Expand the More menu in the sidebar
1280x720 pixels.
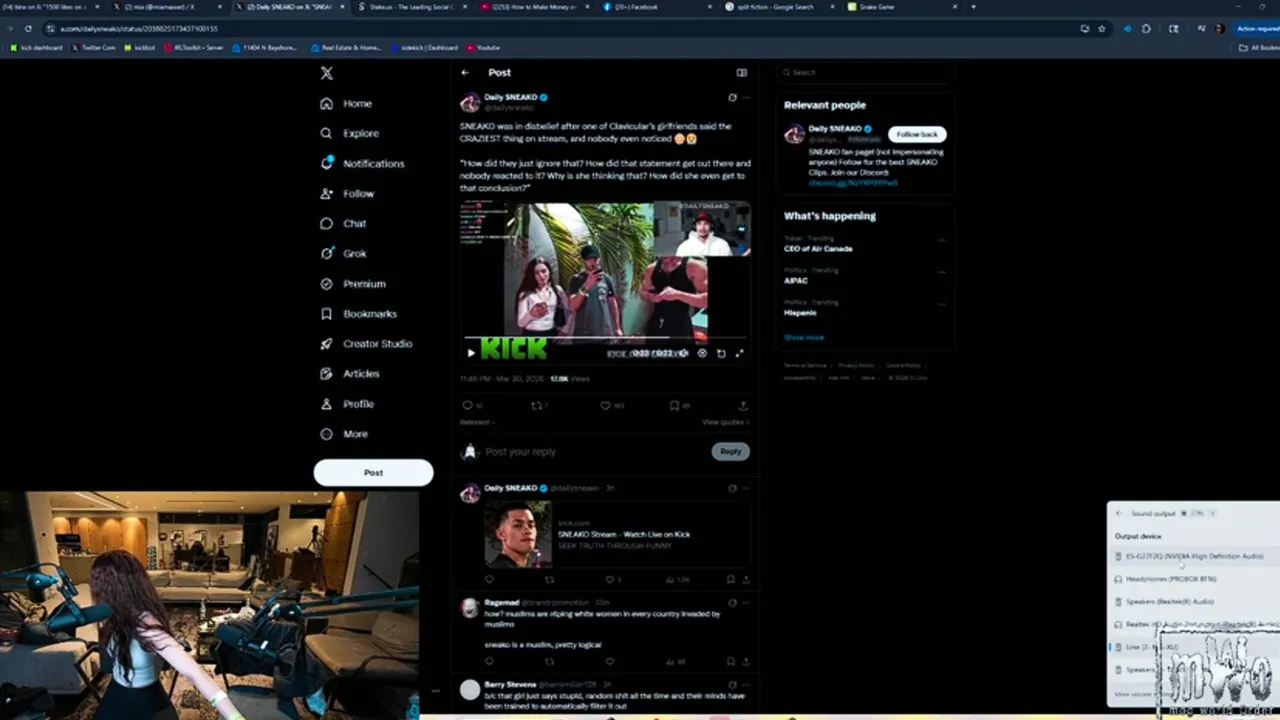tap(344, 434)
